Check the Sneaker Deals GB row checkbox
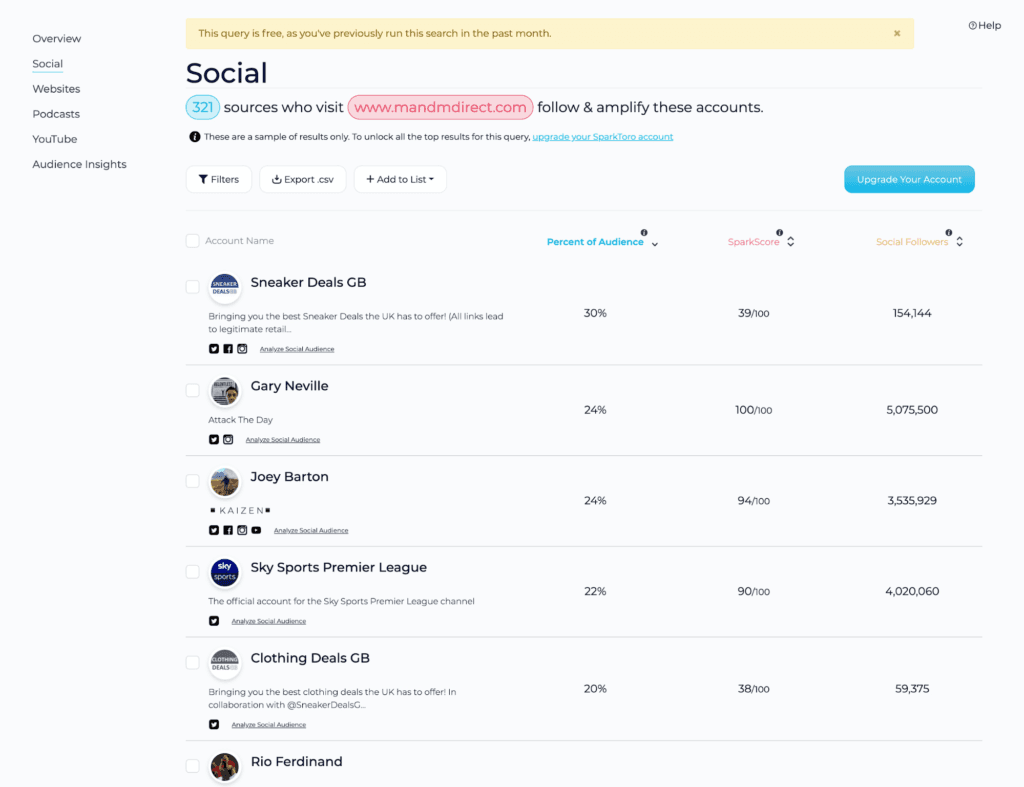 [x=193, y=287]
